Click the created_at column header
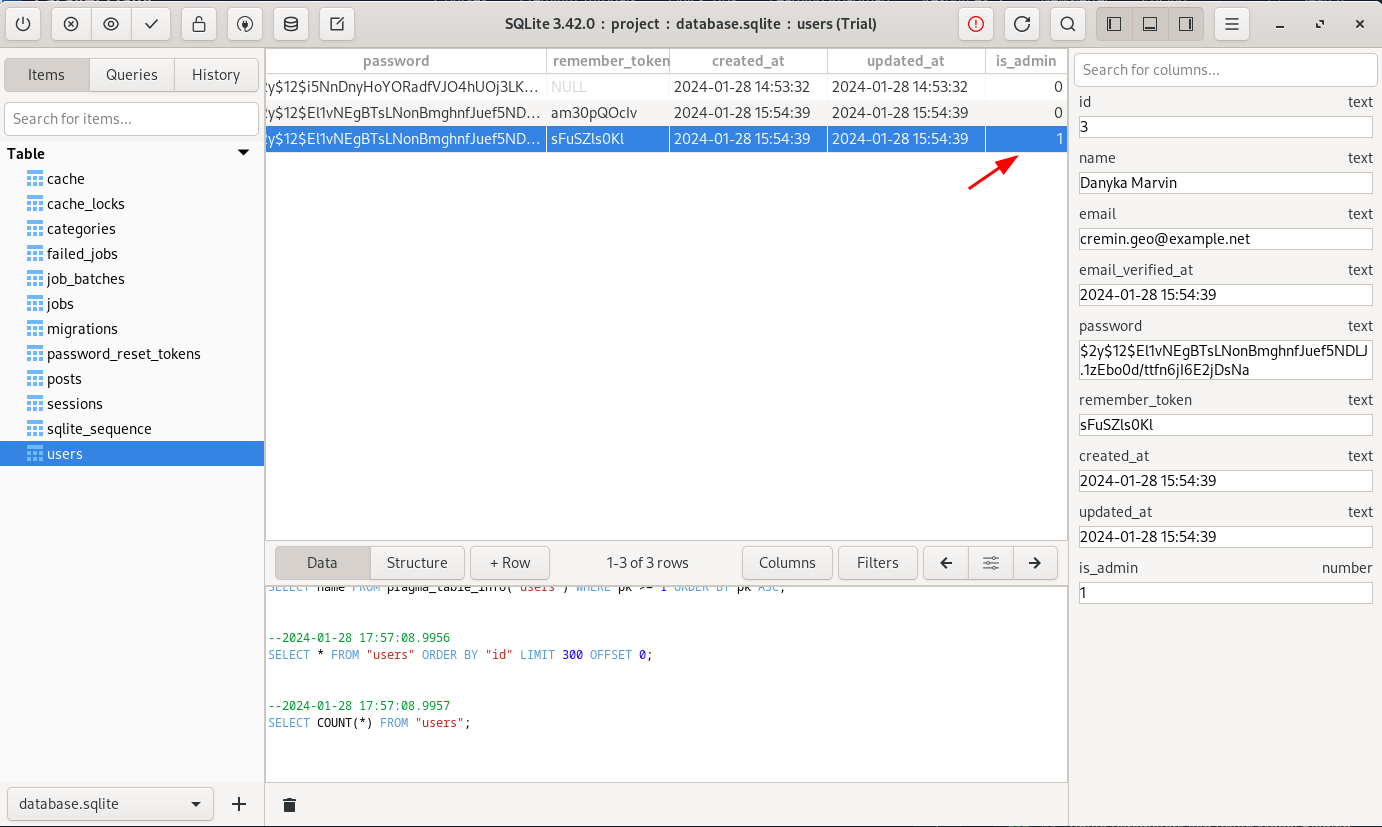1382x827 pixels. pyautogui.click(x=748, y=61)
